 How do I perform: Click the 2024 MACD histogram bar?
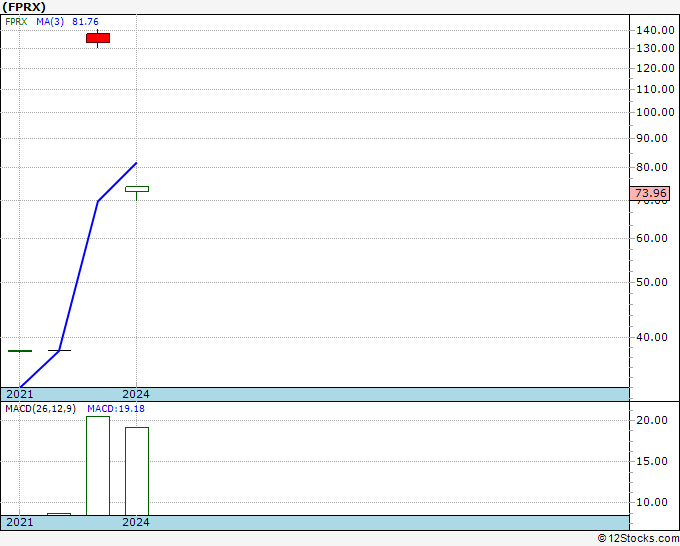point(137,471)
